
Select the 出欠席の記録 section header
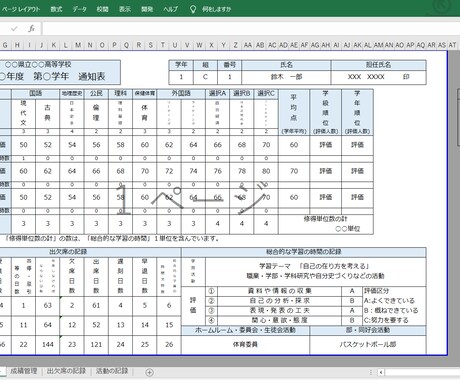(x=68, y=252)
